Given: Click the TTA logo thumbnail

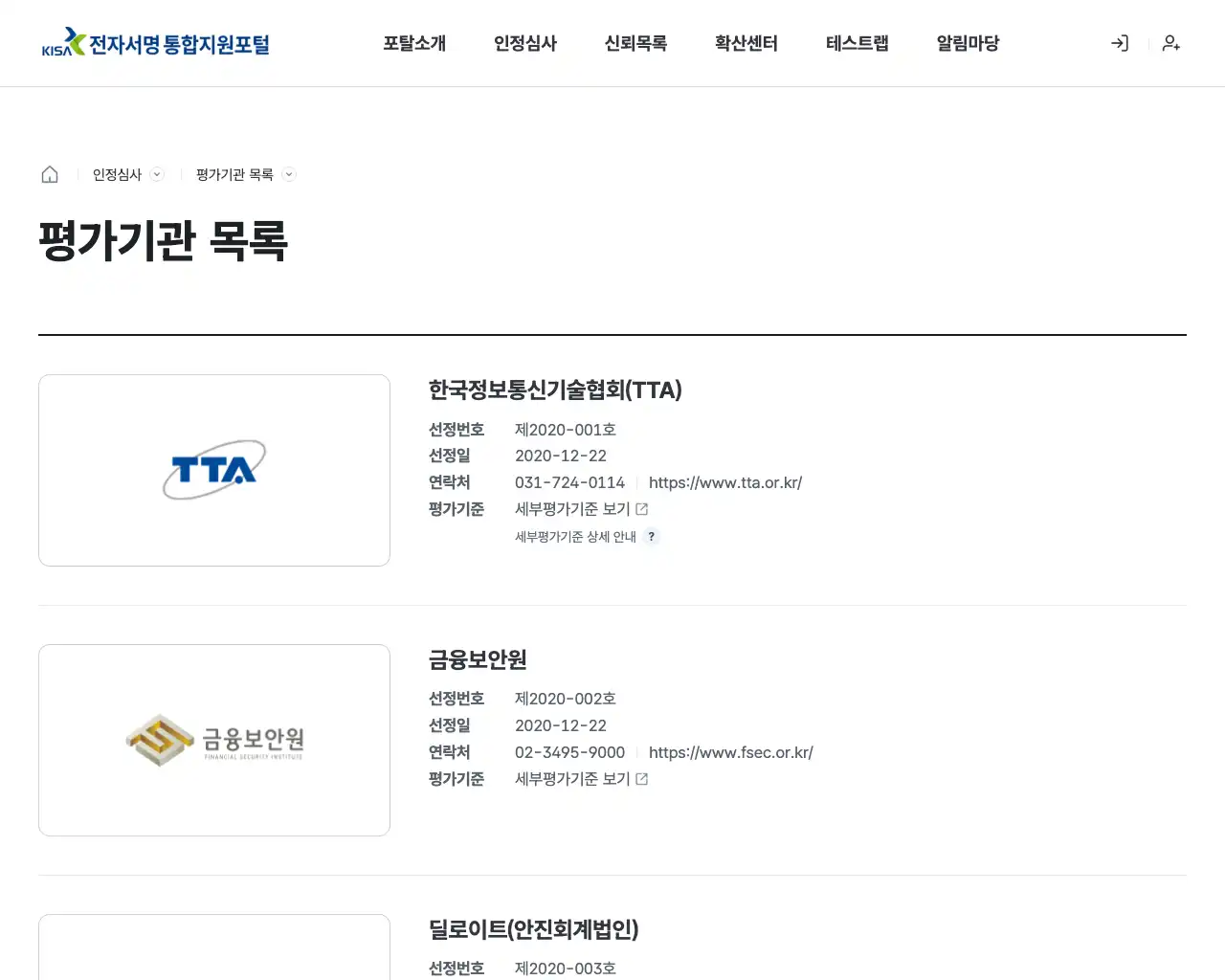Looking at the screenshot, I should [214, 470].
